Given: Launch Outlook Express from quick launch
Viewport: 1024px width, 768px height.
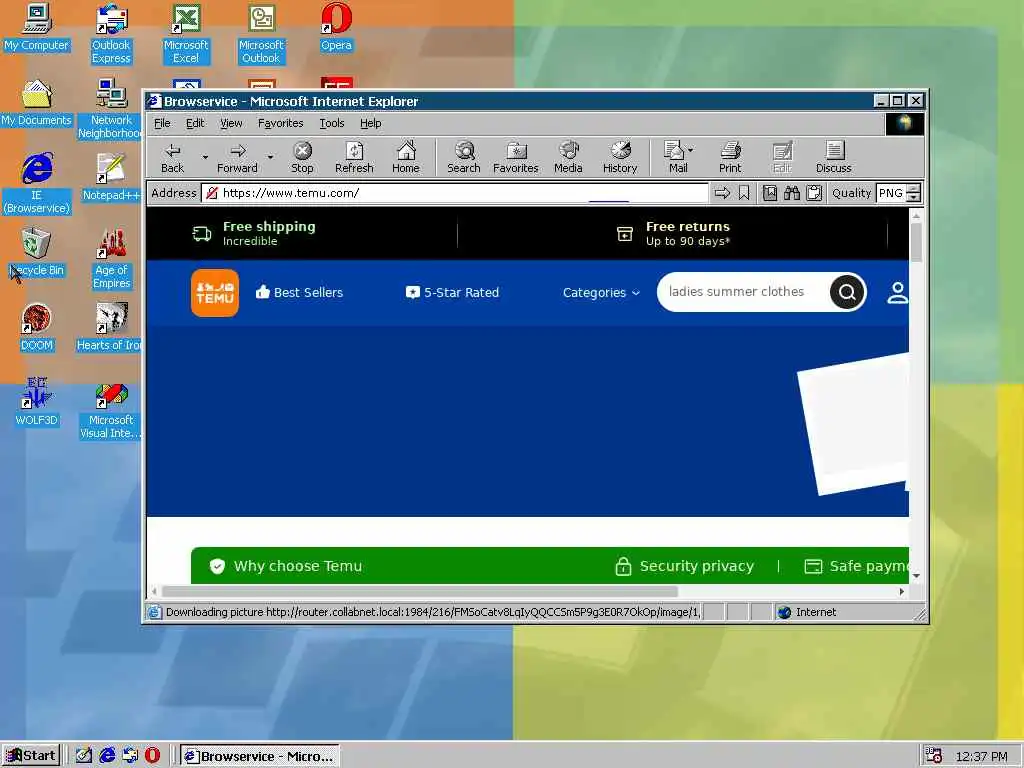Looking at the screenshot, I should pyautogui.click(x=130, y=756).
